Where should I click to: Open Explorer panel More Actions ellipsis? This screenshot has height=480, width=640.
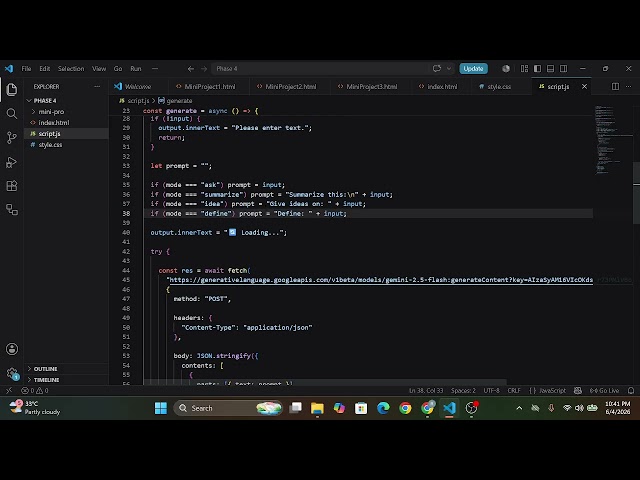pyautogui.click(x=97, y=87)
